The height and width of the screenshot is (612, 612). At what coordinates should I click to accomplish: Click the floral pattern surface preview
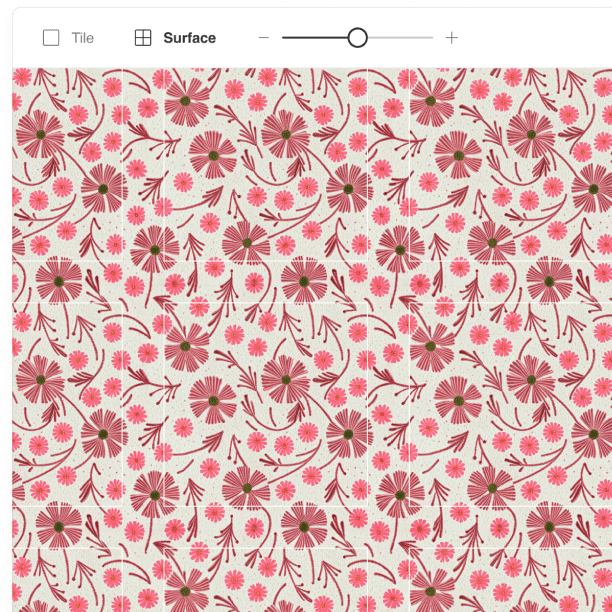[312, 340]
